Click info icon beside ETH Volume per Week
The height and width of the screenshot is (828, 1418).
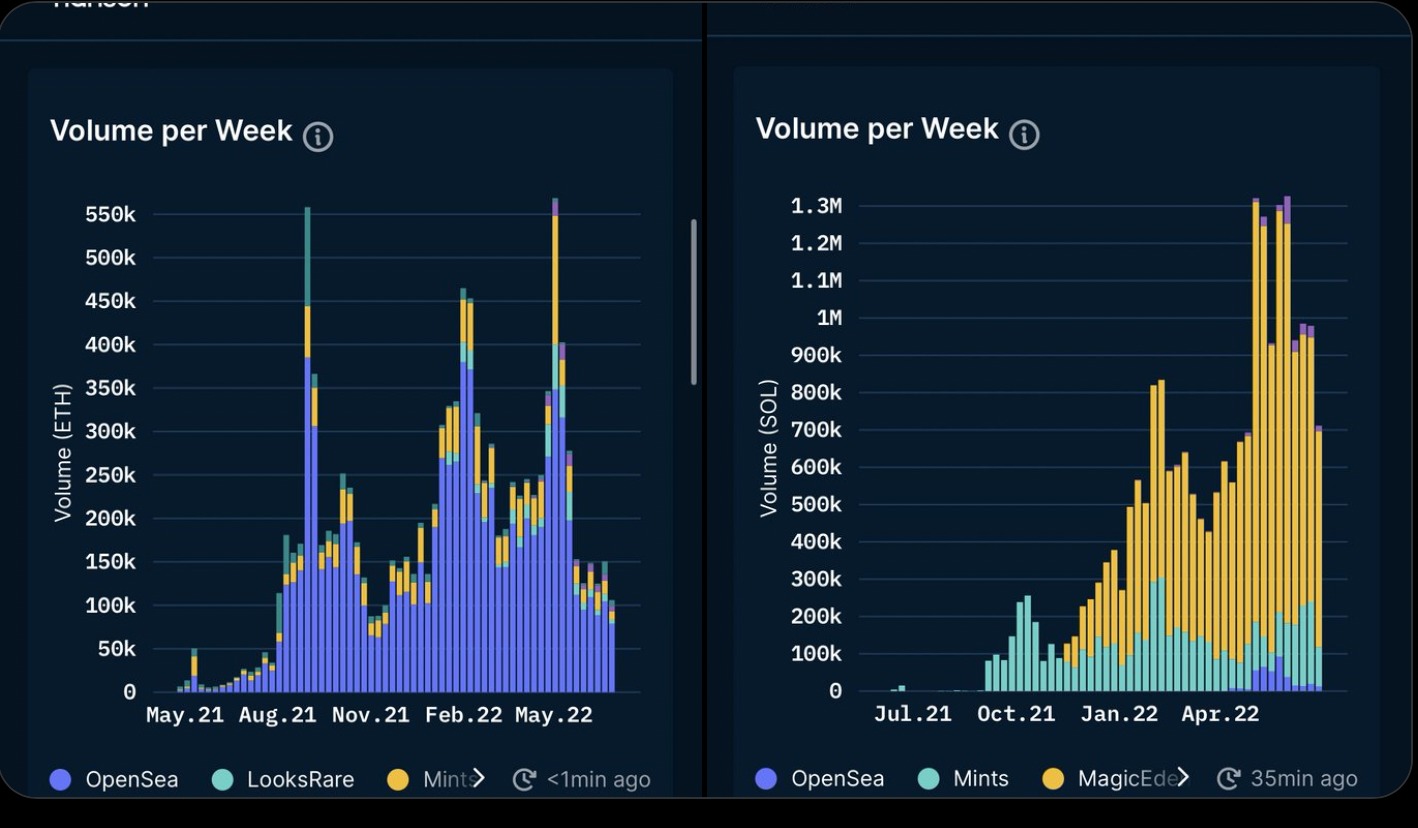click(x=318, y=137)
